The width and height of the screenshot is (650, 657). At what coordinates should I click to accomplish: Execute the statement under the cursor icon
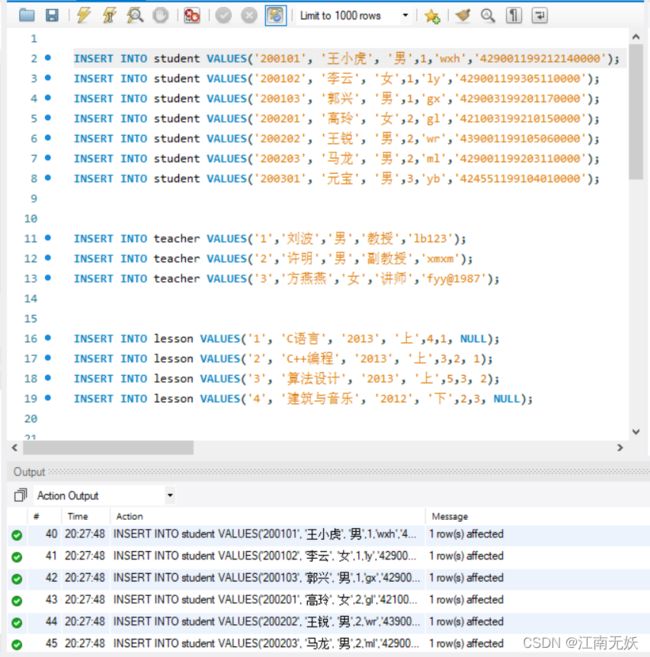point(109,16)
